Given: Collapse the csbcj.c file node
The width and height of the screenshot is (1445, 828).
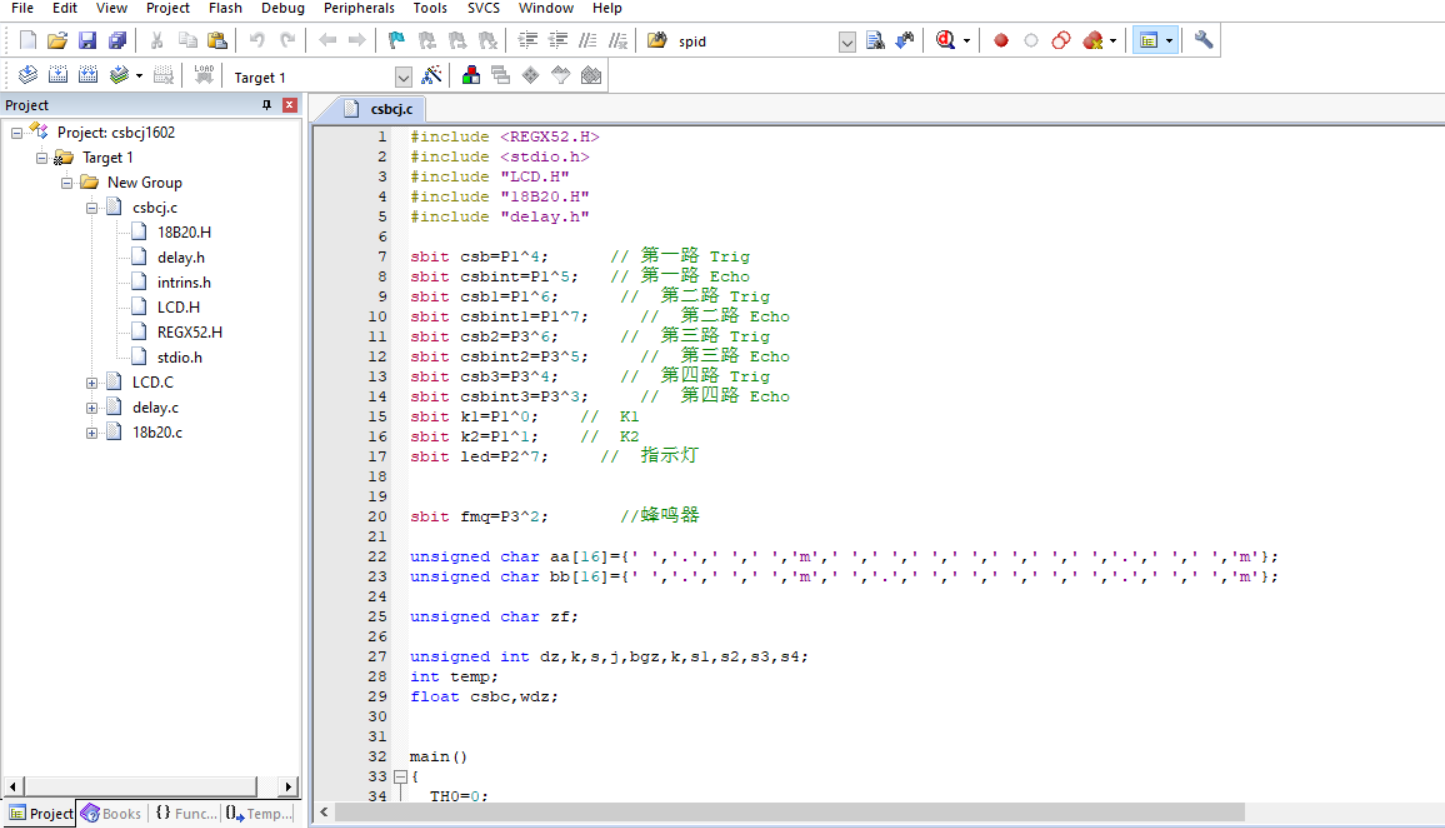Looking at the screenshot, I should pyautogui.click(x=91, y=207).
